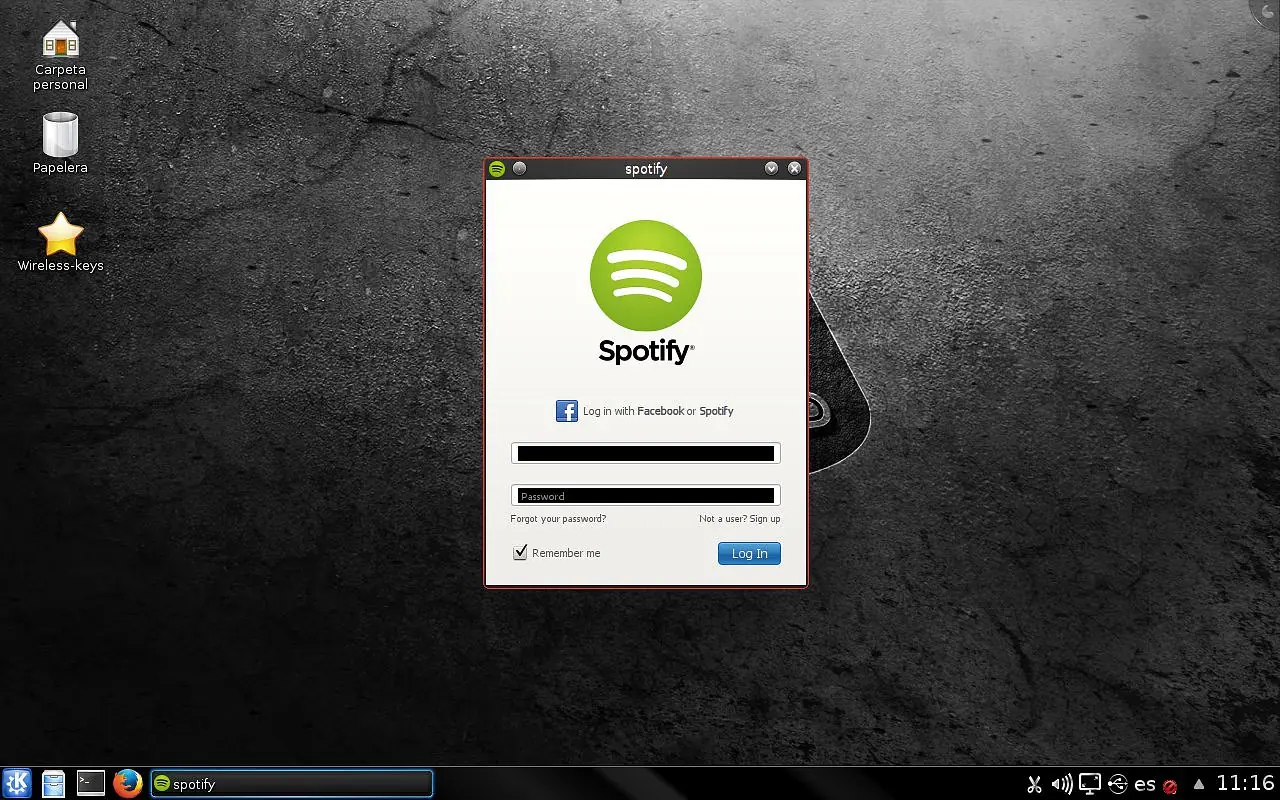Close the Spotify login window
The height and width of the screenshot is (800, 1280).
tap(794, 168)
